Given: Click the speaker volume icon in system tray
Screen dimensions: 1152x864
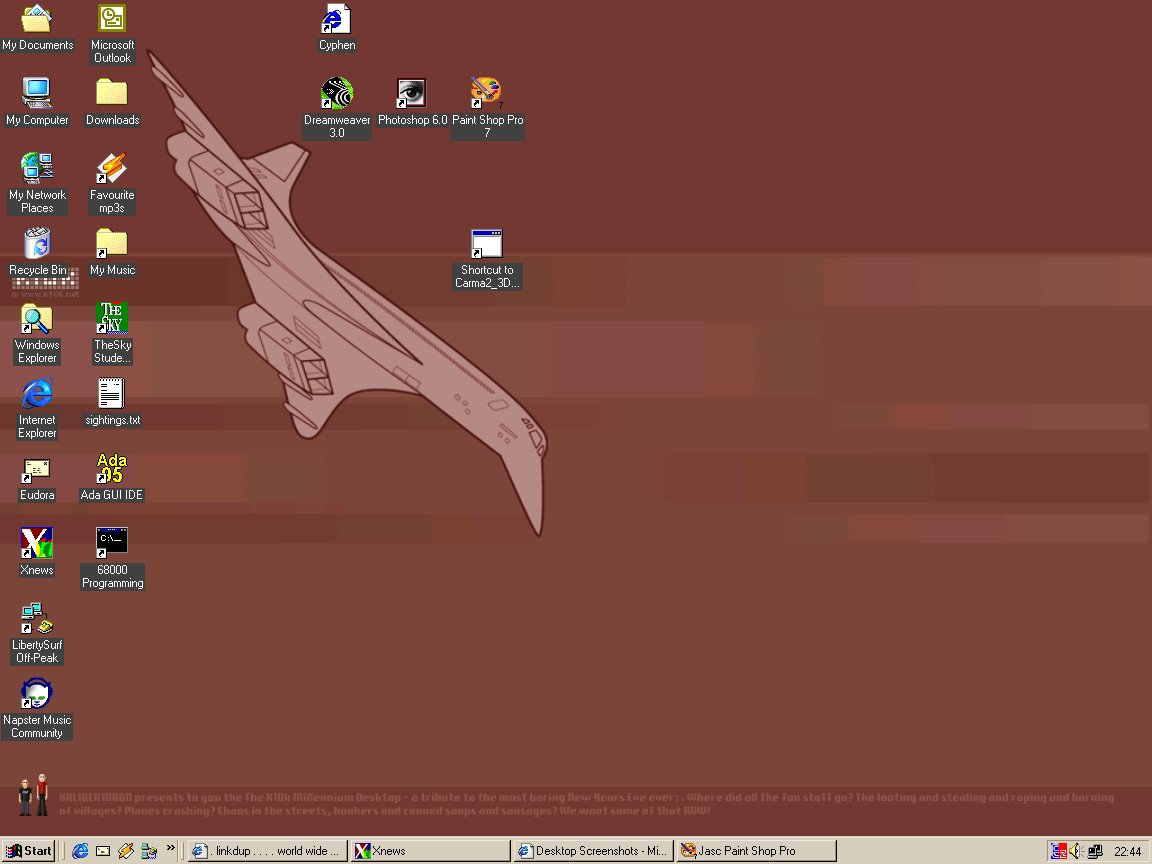Looking at the screenshot, I should pos(1076,851).
